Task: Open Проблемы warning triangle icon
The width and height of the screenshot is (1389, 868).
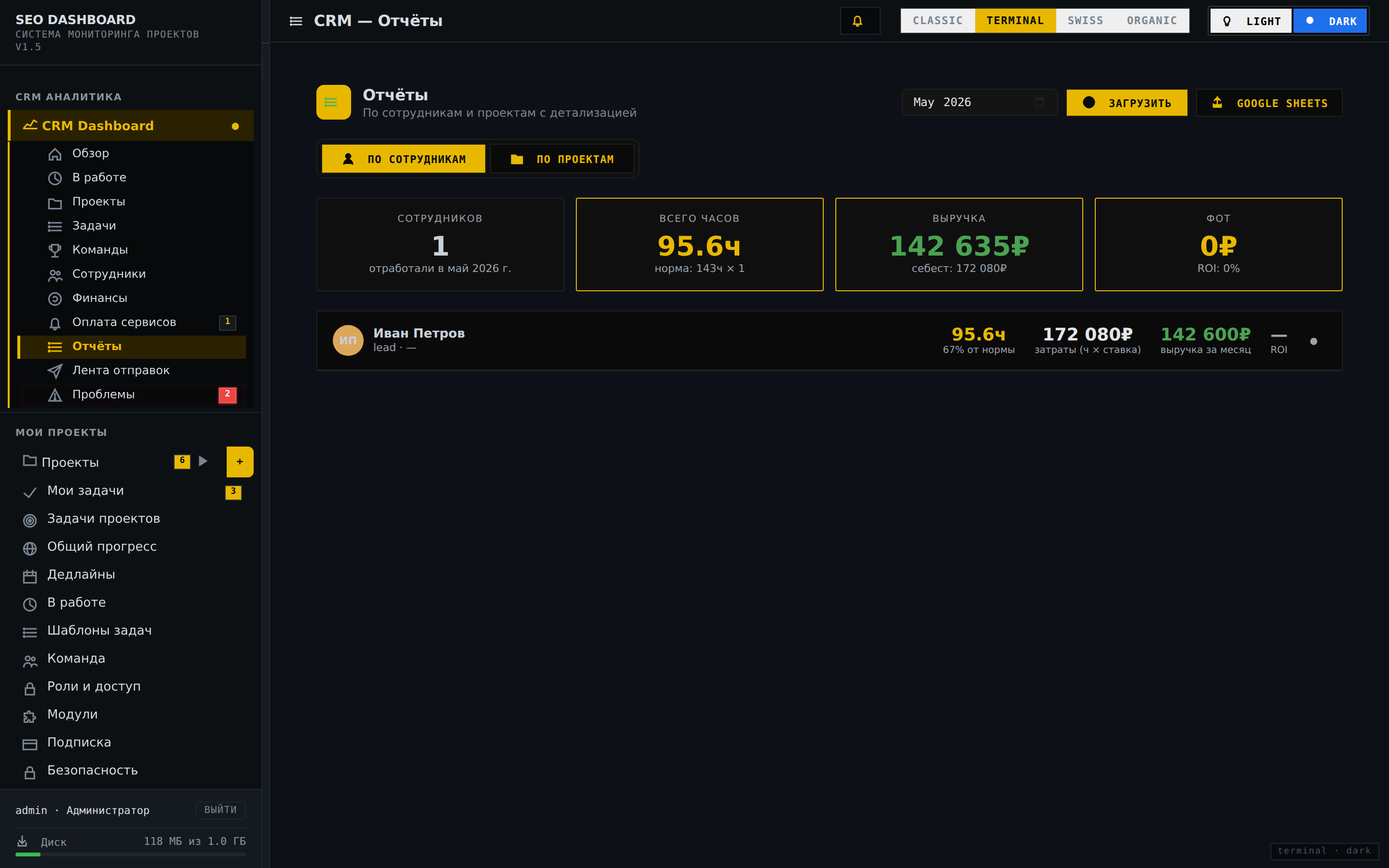Action: click(54, 395)
